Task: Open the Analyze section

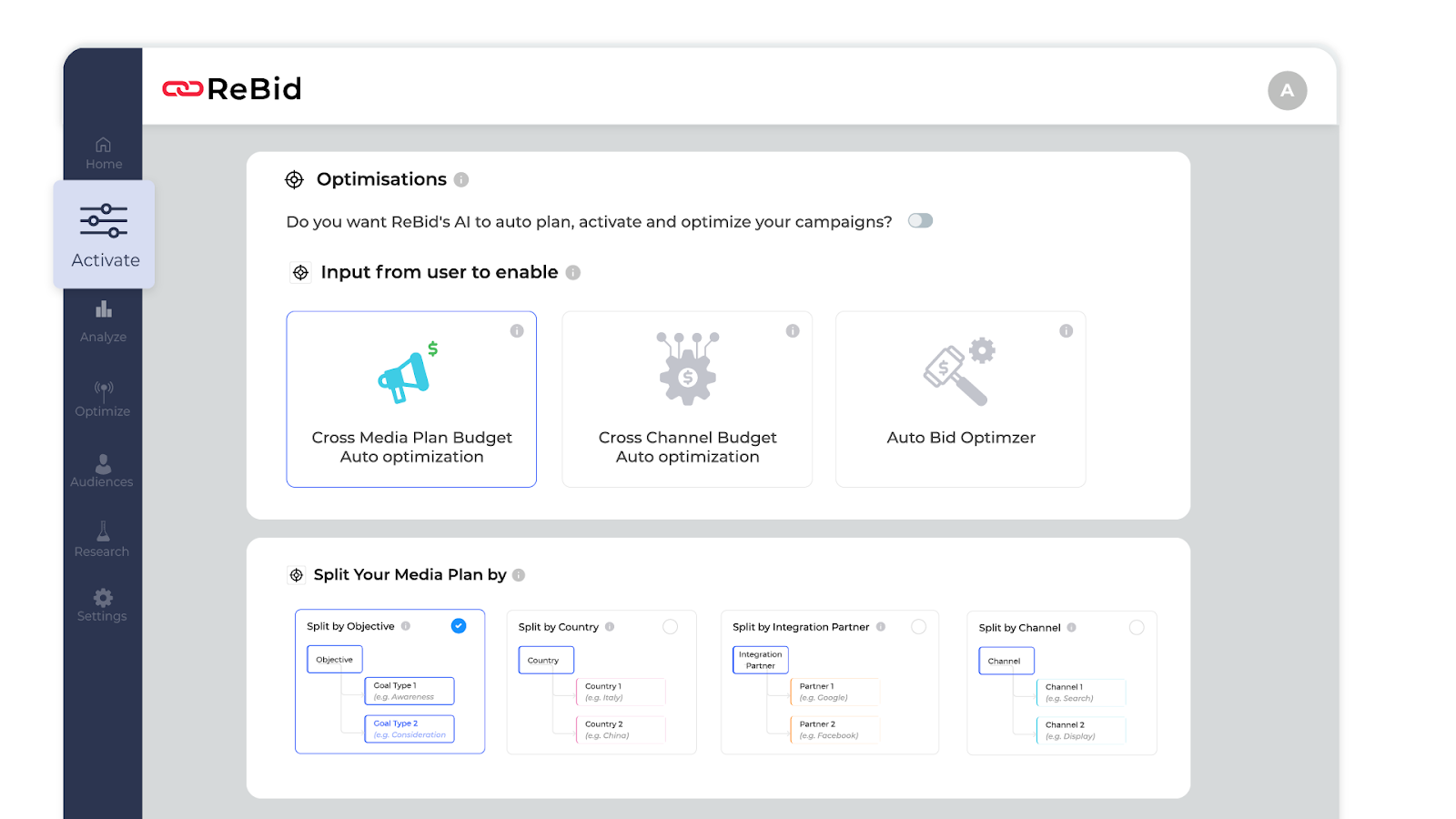Action: click(104, 321)
